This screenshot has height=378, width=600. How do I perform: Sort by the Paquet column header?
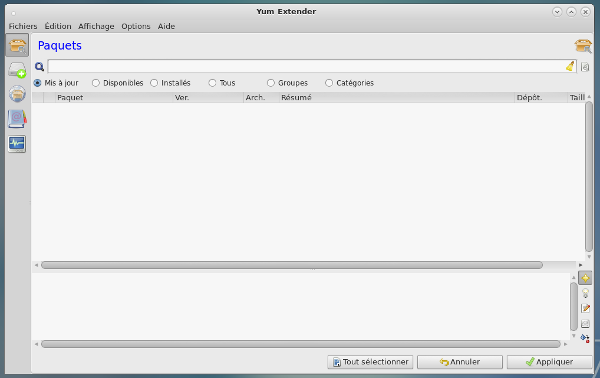click(x=114, y=98)
